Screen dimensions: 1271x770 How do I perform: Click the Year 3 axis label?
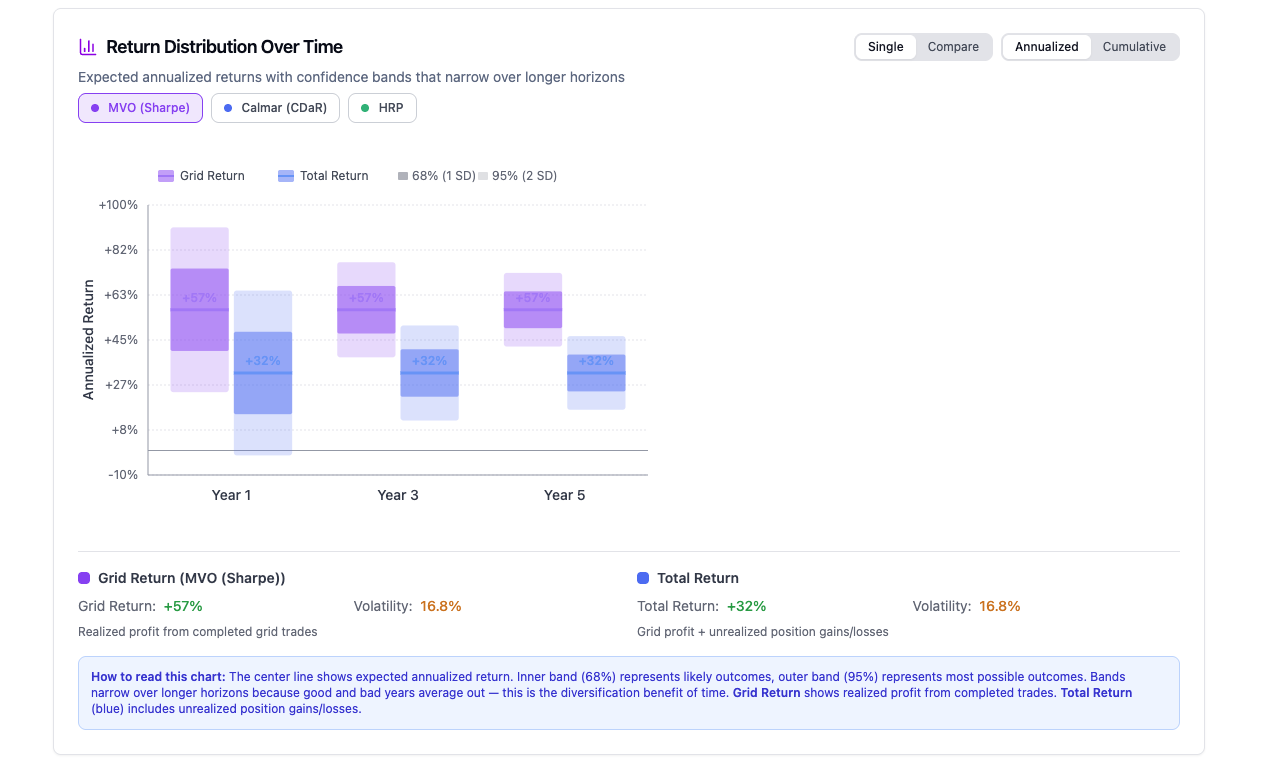pos(398,495)
